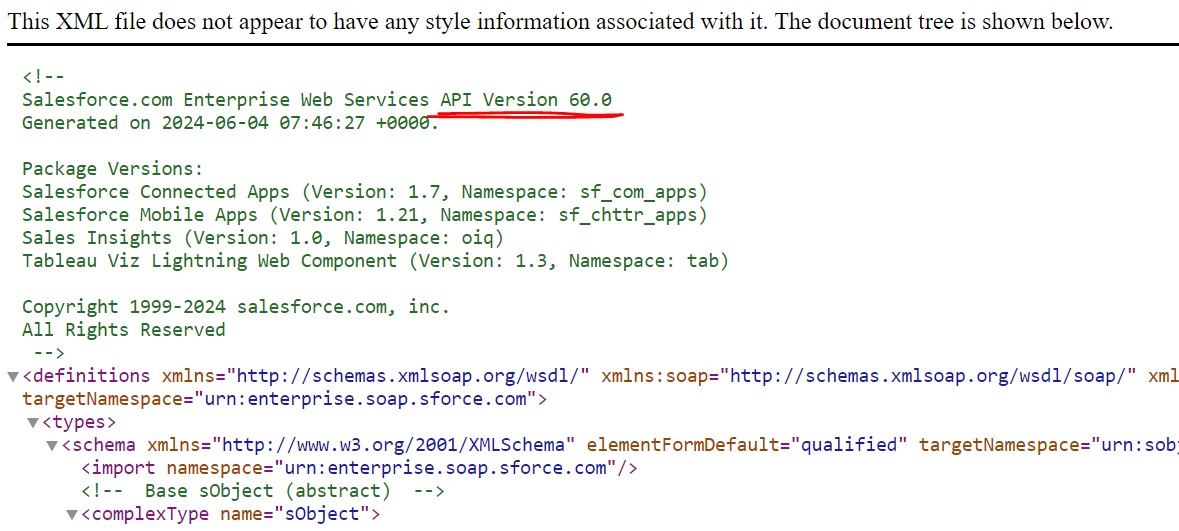Click the comment opening '<!--' marker

coord(43,77)
